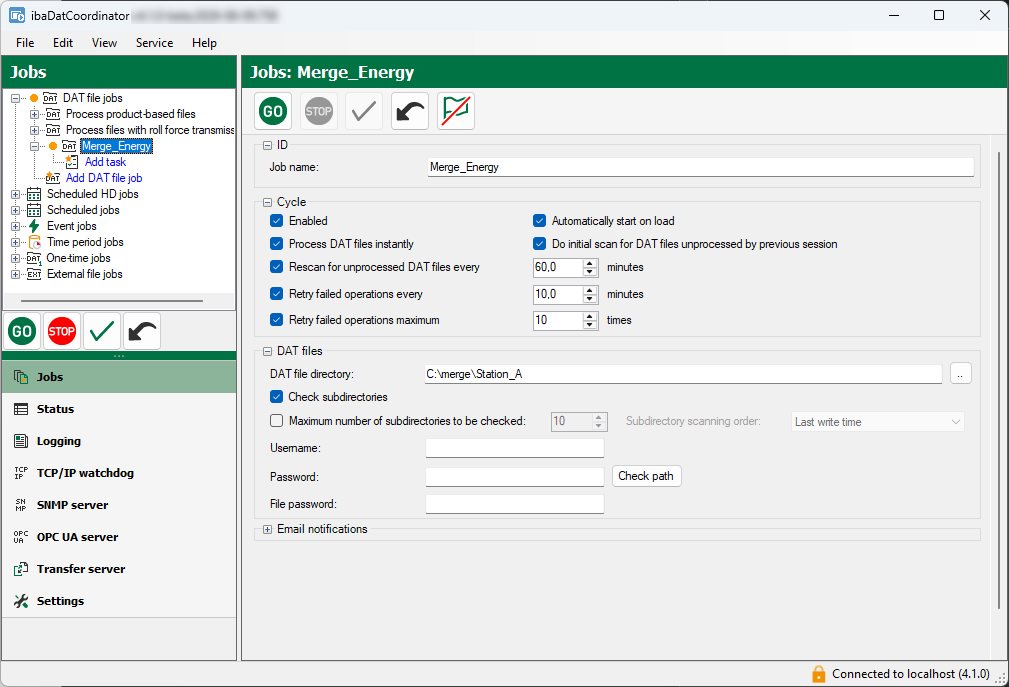Open the File menu
Screen dimensions: 1009x687
coord(25,42)
